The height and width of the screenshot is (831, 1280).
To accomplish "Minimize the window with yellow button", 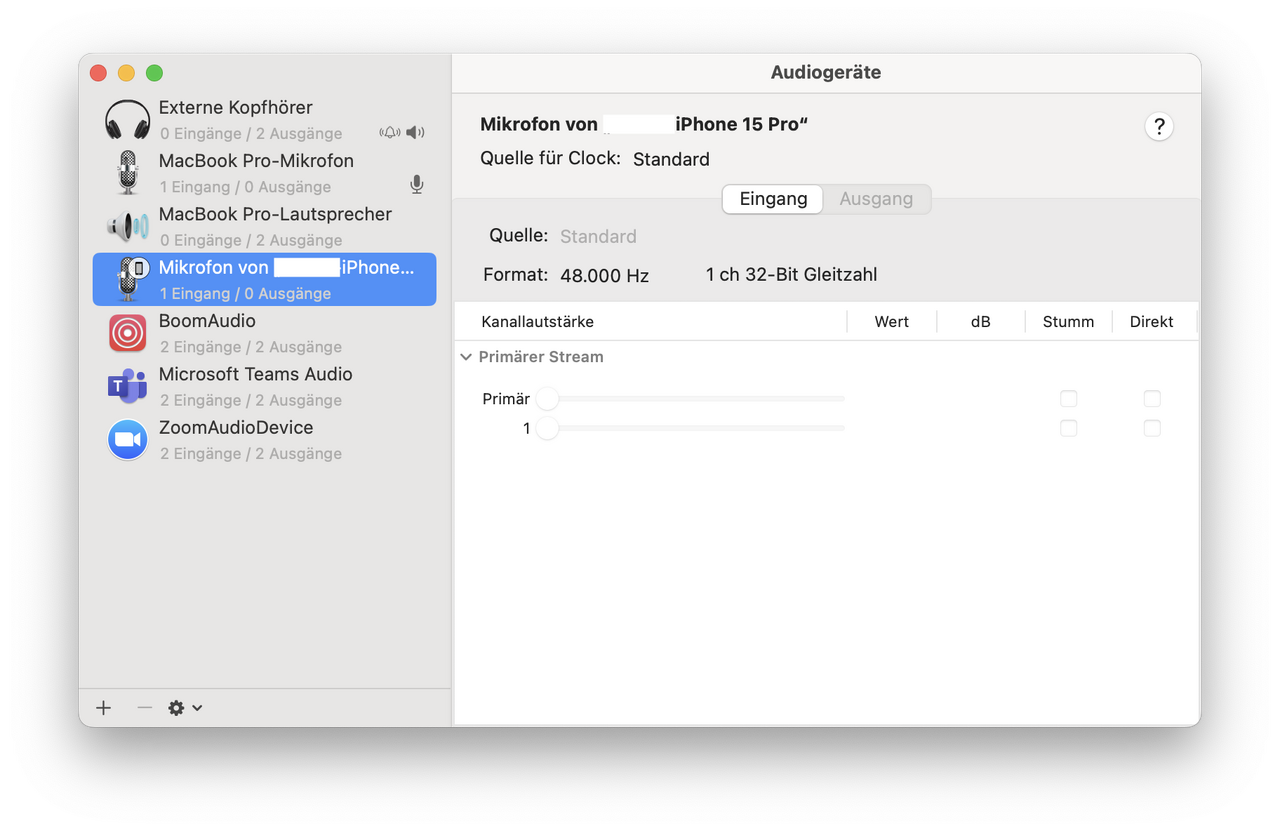I will click(x=126, y=73).
